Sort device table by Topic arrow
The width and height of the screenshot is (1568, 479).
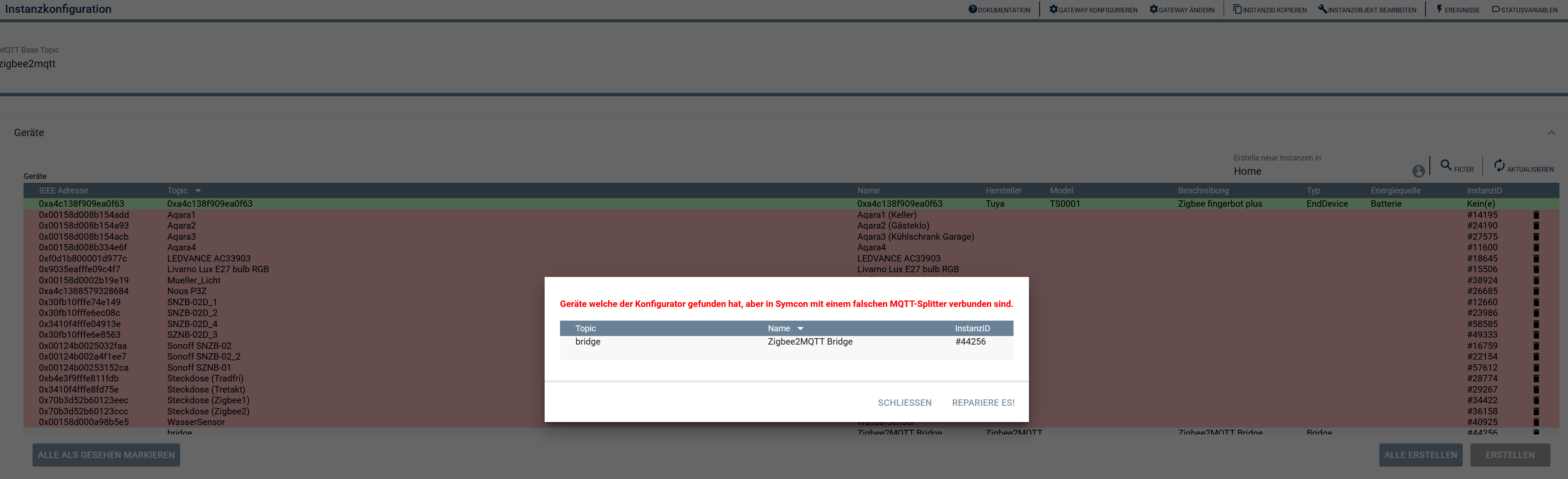[x=198, y=191]
